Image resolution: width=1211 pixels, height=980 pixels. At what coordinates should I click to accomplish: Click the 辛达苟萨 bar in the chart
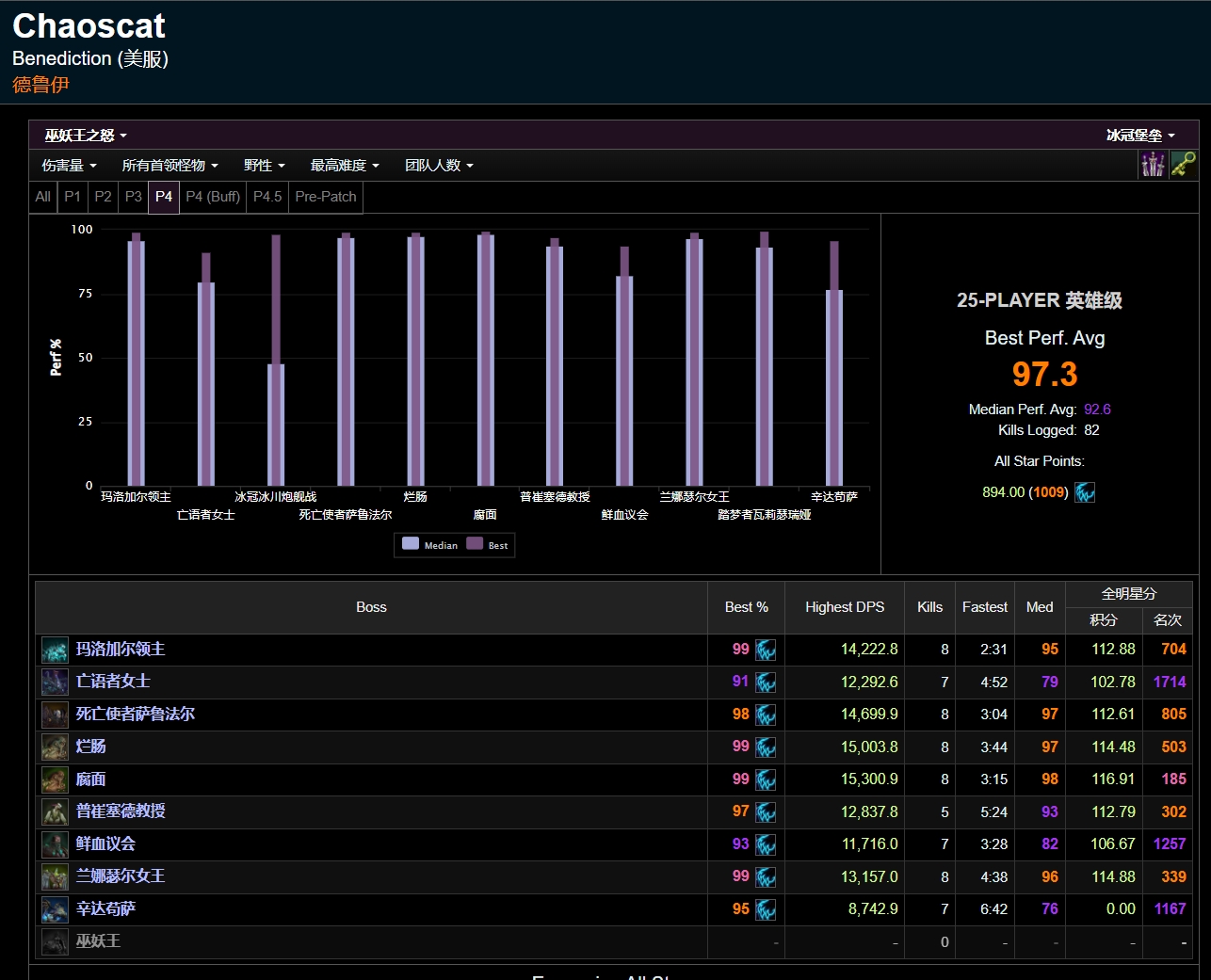pyautogui.click(x=834, y=363)
